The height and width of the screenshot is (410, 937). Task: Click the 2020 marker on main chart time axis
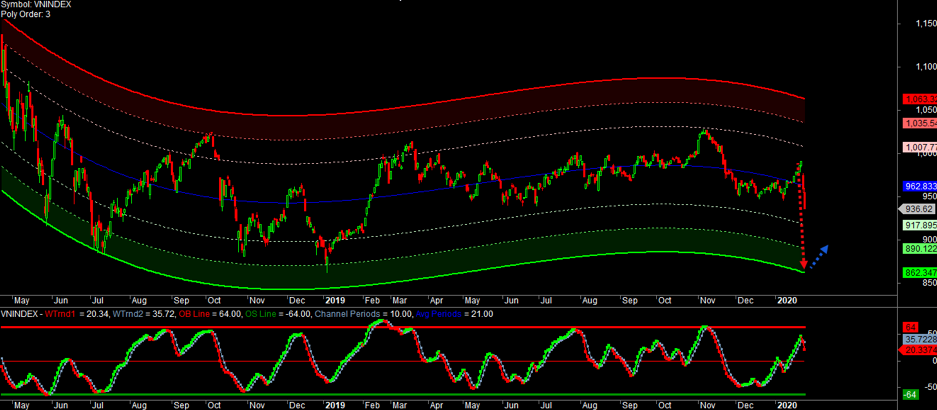click(788, 299)
